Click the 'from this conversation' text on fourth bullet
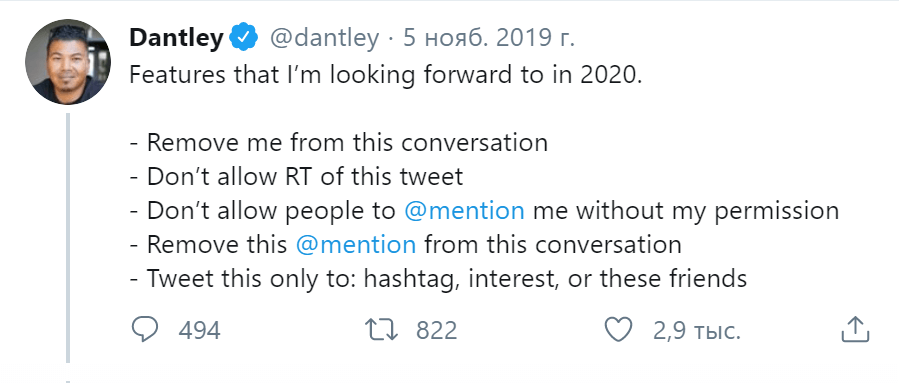This screenshot has width=899, height=383. pos(553,245)
